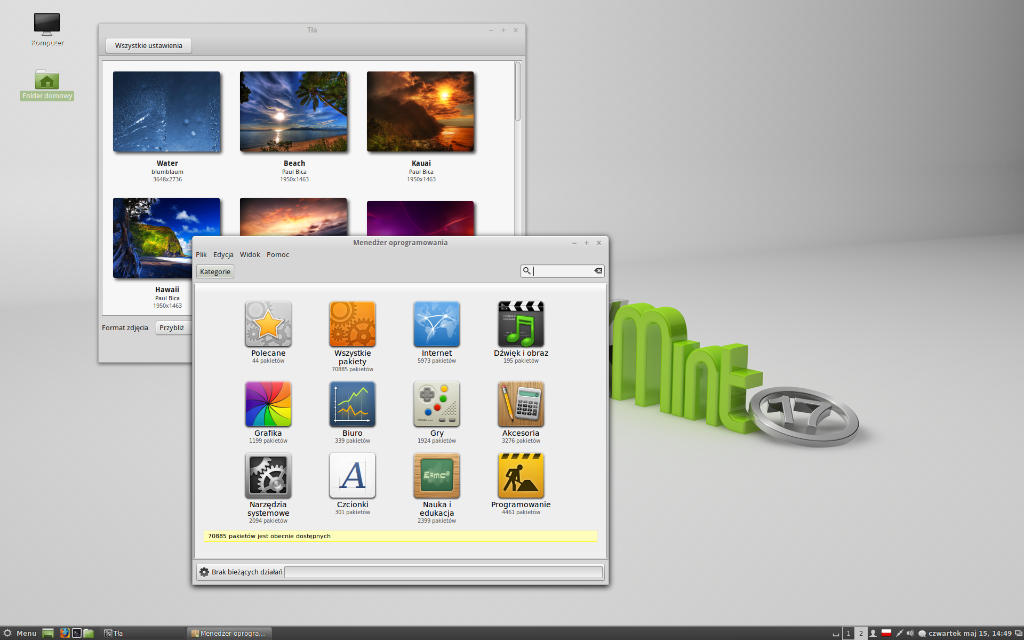This screenshot has height=640, width=1024.
Task: Click the window list icon at the panel's end
Action: pyautogui.click(x=1018, y=633)
